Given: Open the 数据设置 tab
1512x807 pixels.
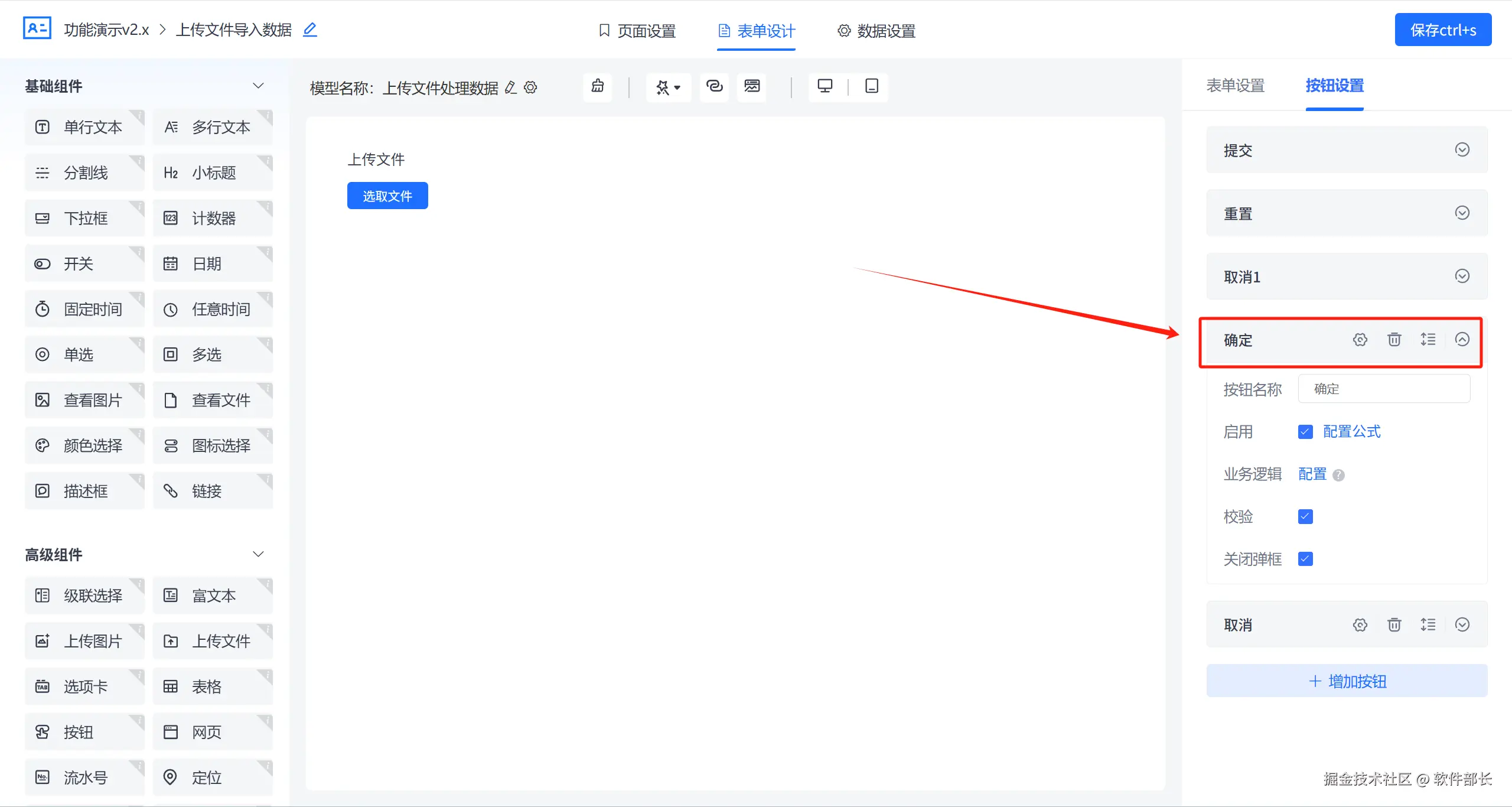Looking at the screenshot, I should pyautogui.click(x=876, y=31).
